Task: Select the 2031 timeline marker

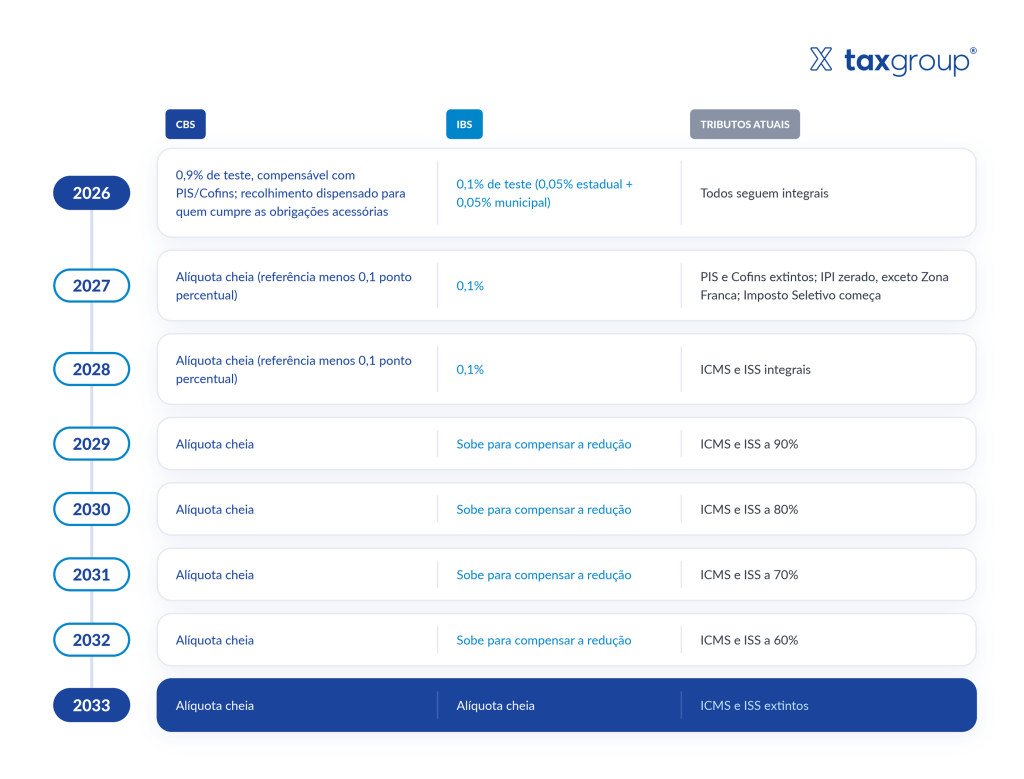Action: [x=91, y=574]
